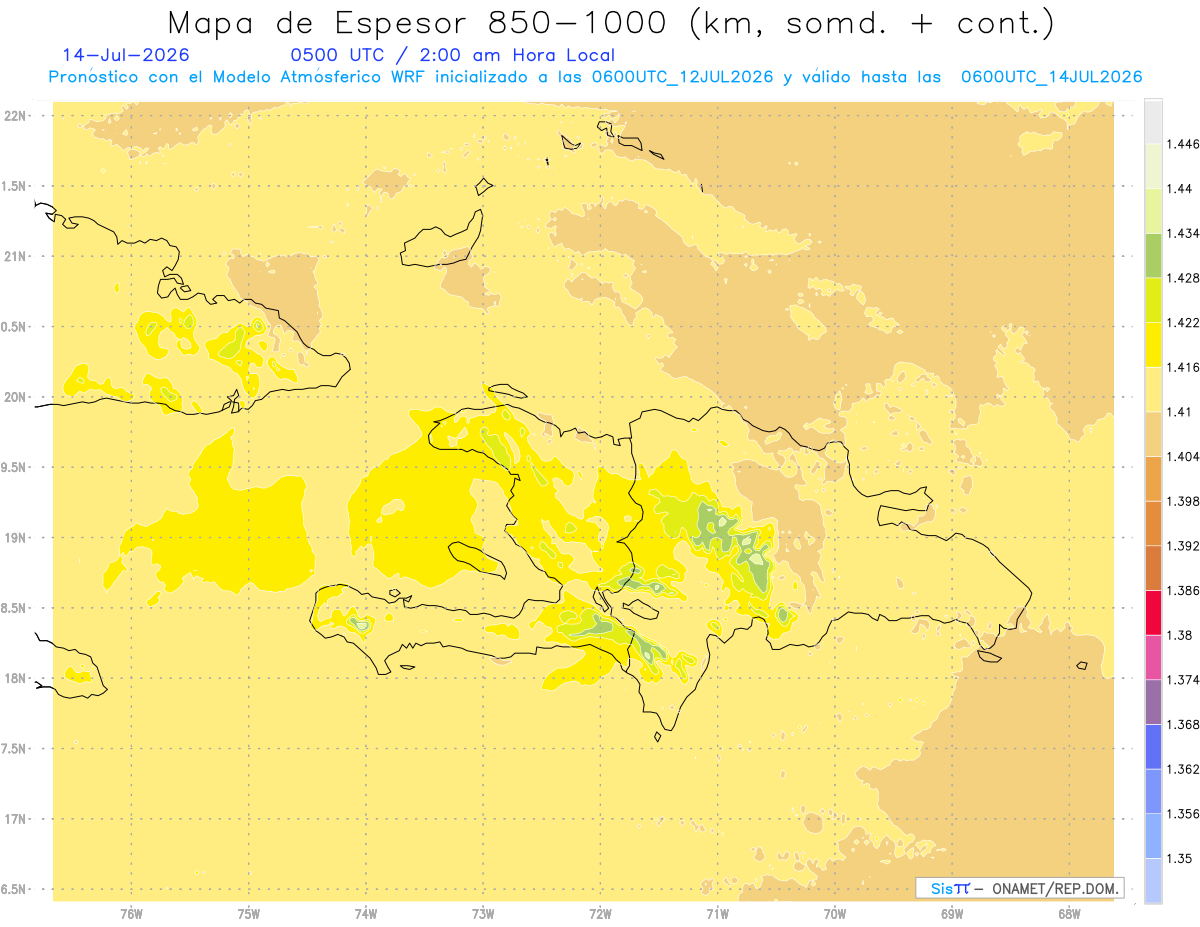The height and width of the screenshot is (927, 1200).
Task: Click the longitude label '71W'
Action: coord(717,914)
